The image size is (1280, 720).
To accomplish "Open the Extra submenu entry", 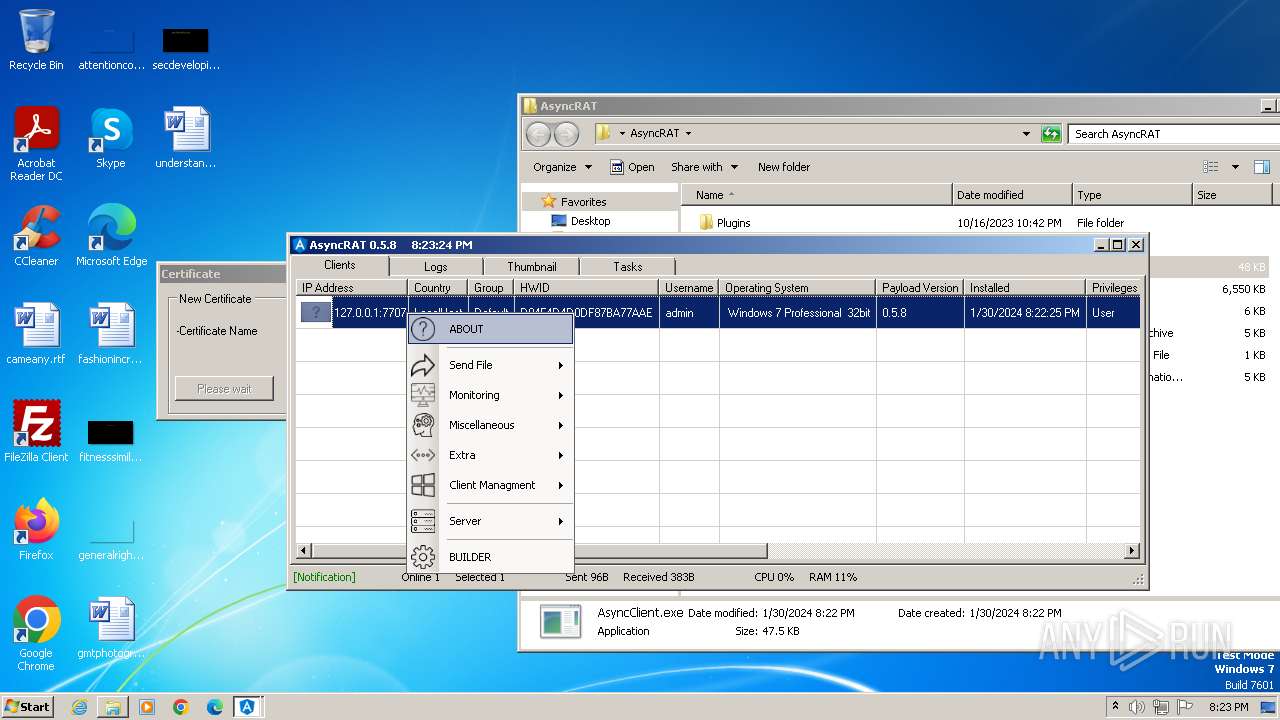I will [490, 455].
